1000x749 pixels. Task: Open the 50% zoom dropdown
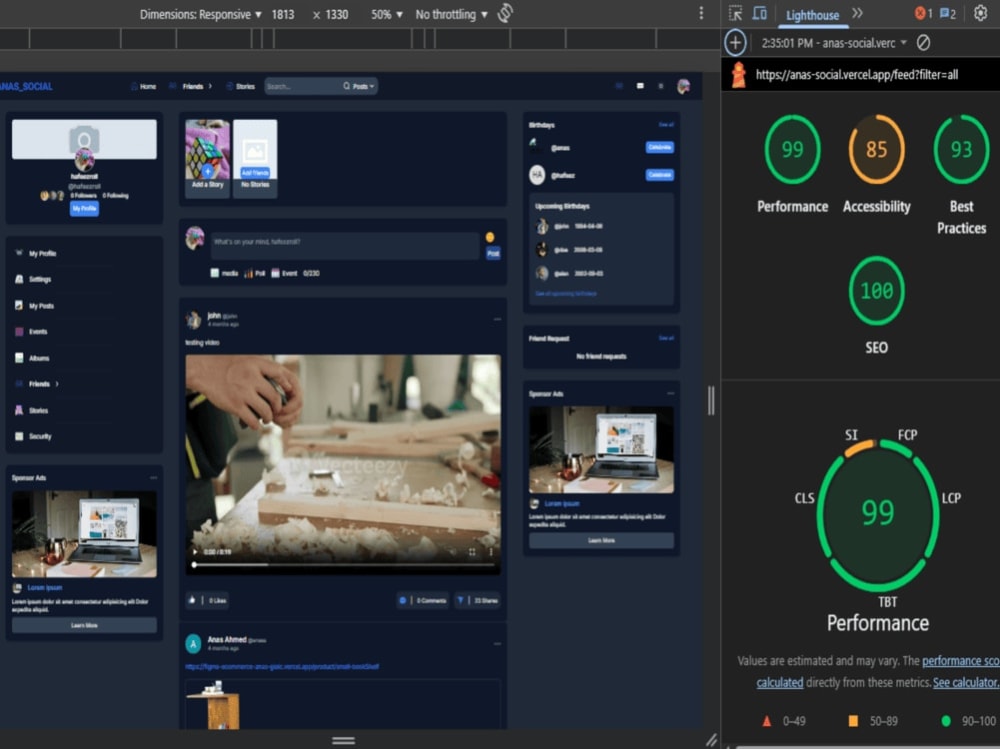click(386, 14)
